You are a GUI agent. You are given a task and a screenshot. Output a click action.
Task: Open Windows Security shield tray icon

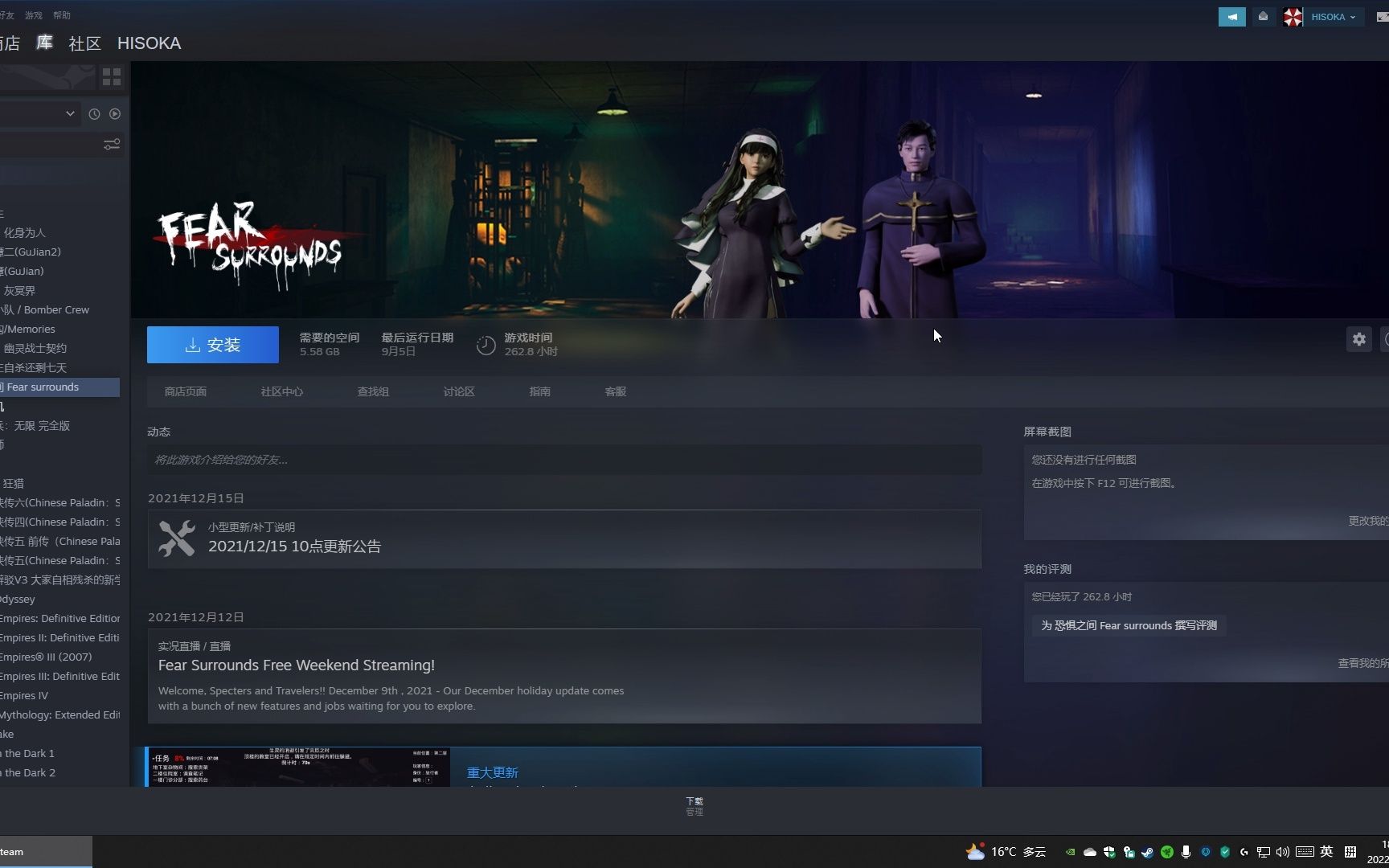[1109, 852]
